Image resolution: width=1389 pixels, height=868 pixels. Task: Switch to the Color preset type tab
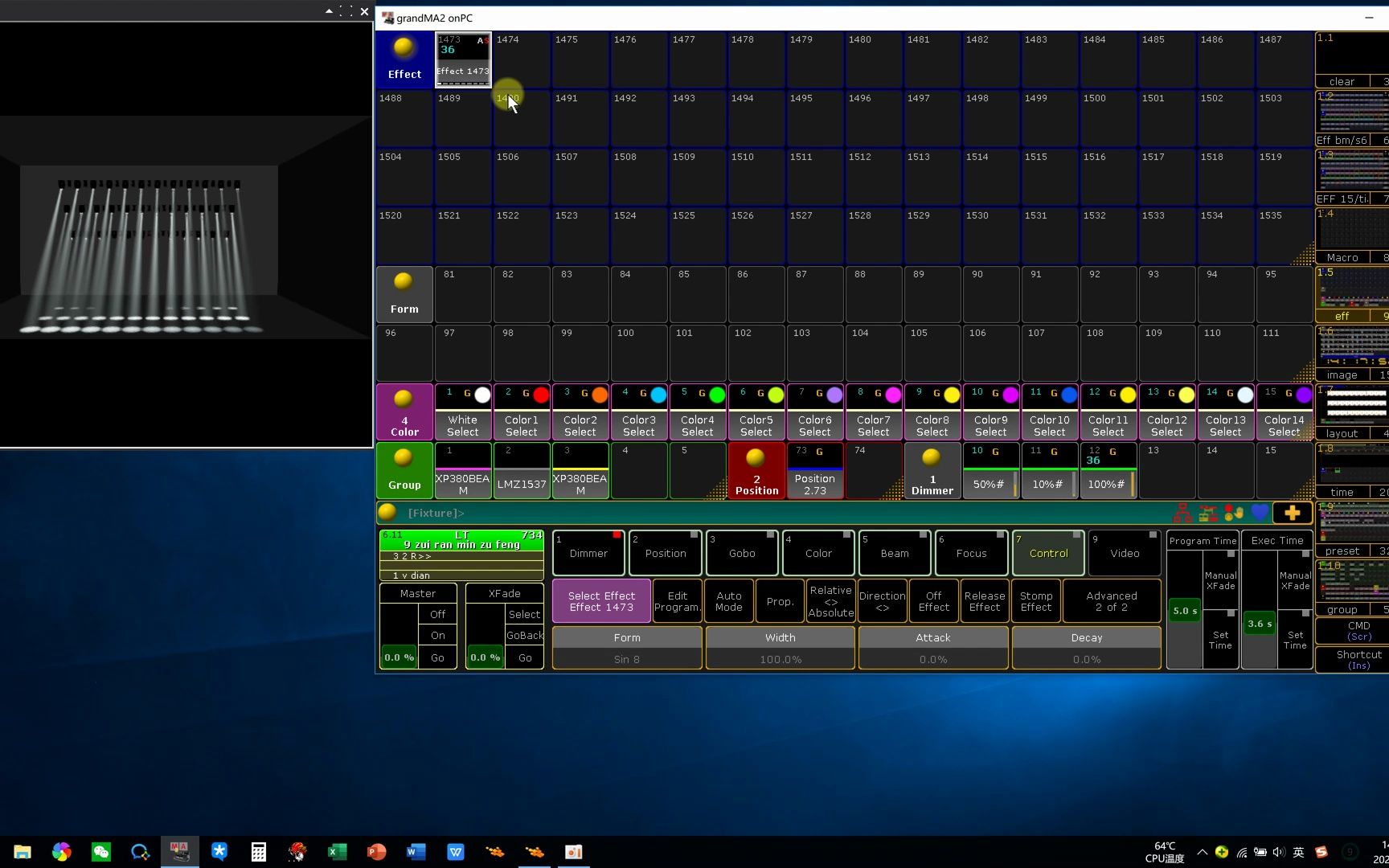(818, 553)
